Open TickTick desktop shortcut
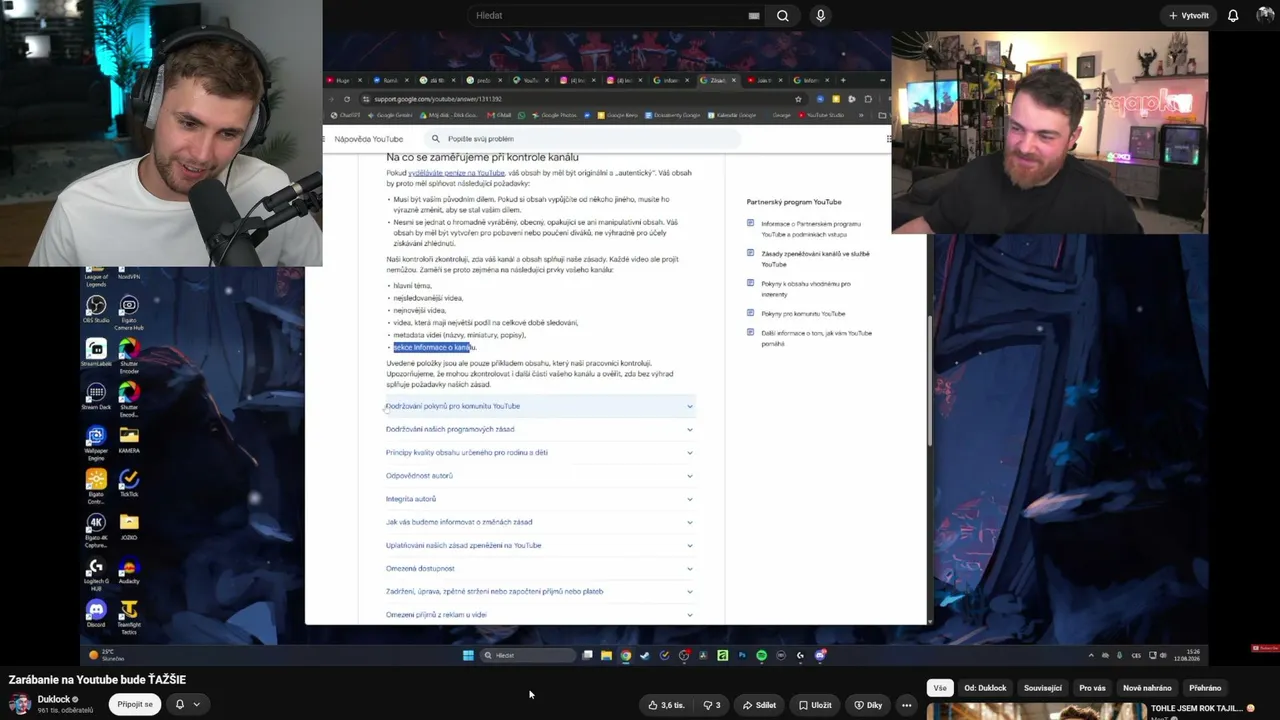The width and height of the screenshot is (1280, 720). [x=129, y=483]
